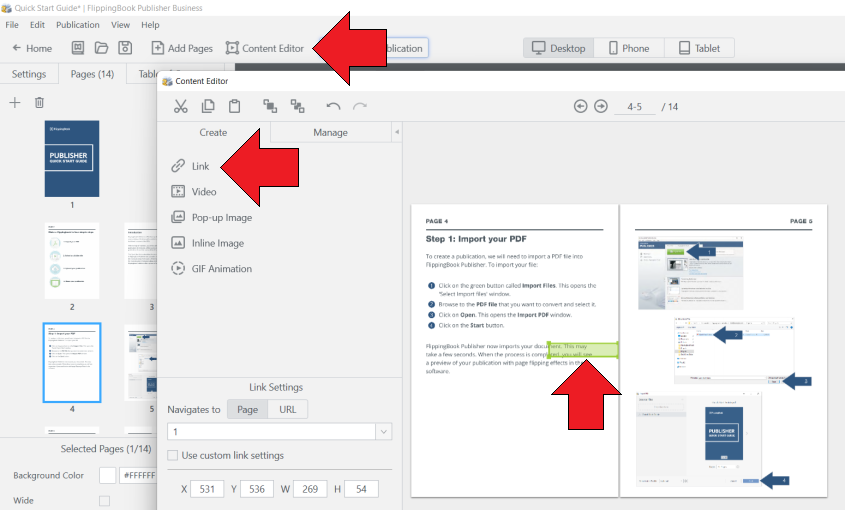Open the Content Editor from toolbar
Screen dimensions: 845x510
tap(265, 48)
